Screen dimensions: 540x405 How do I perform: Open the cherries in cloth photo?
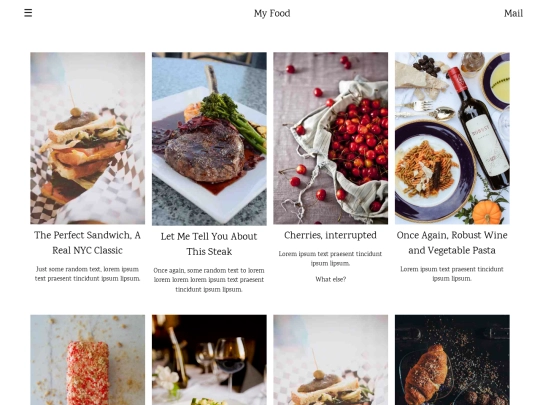click(x=331, y=138)
